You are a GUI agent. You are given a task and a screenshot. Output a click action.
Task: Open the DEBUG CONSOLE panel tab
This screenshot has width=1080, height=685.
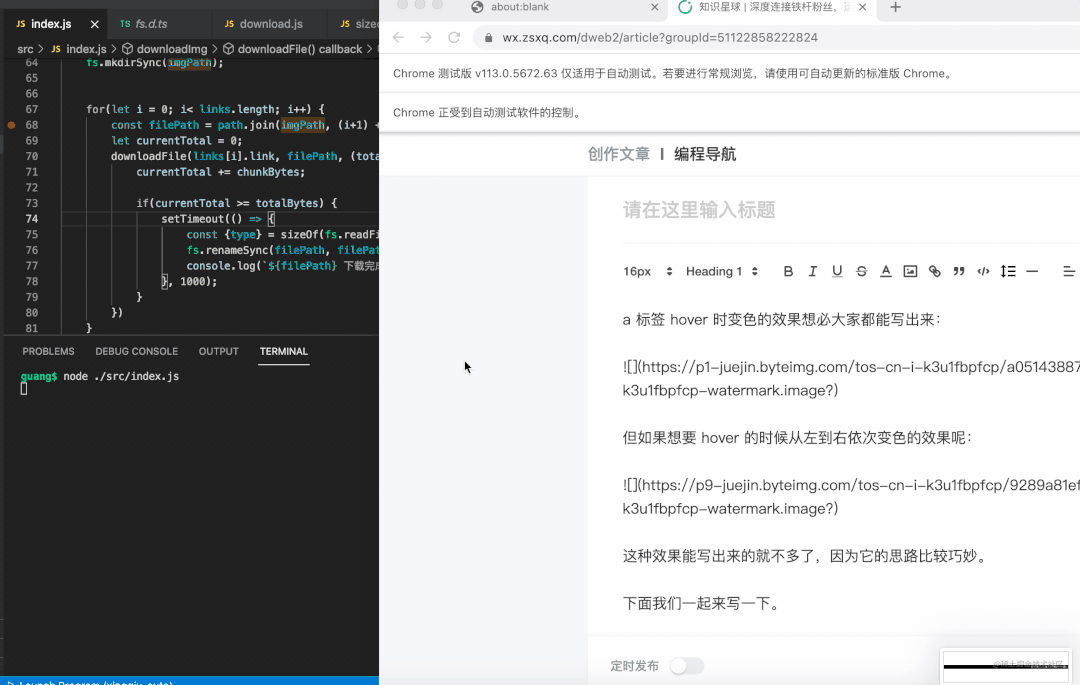136,351
